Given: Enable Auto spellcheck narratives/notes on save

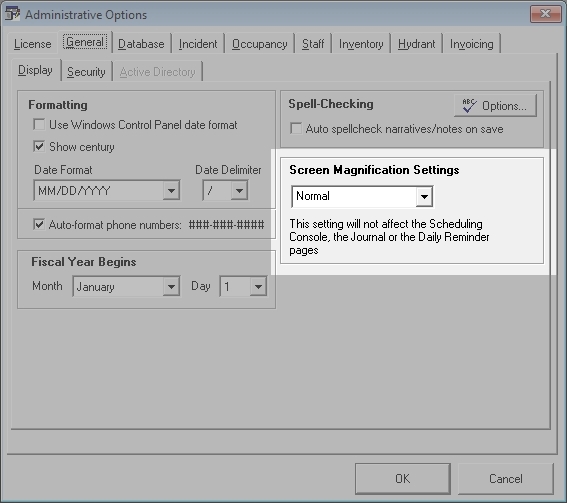Looking at the screenshot, I should tap(296, 128).
